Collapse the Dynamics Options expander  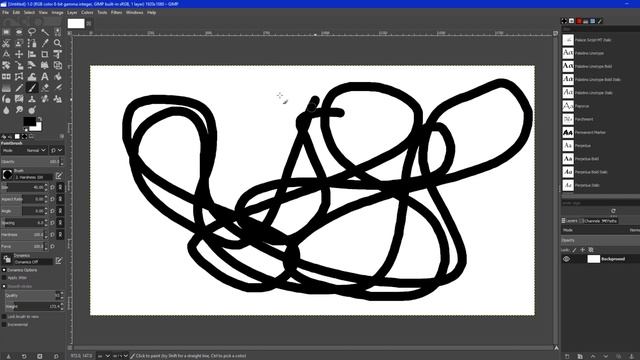point(4,270)
